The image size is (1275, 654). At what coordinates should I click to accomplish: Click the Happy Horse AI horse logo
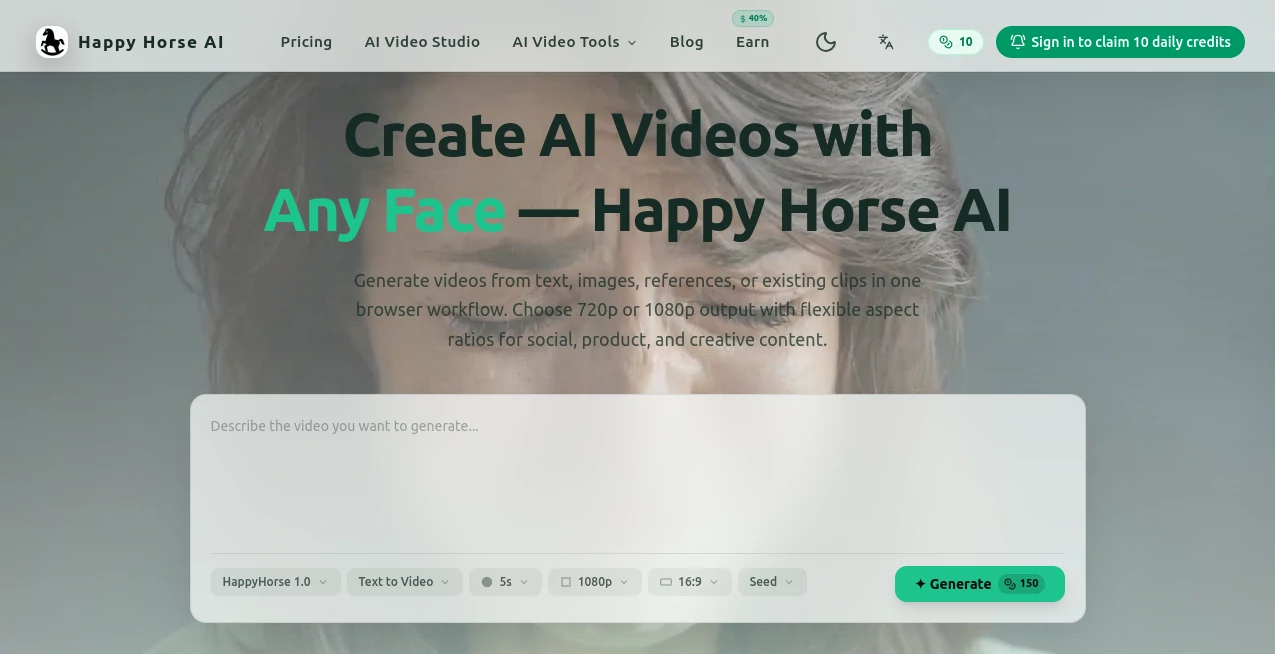point(52,42)
